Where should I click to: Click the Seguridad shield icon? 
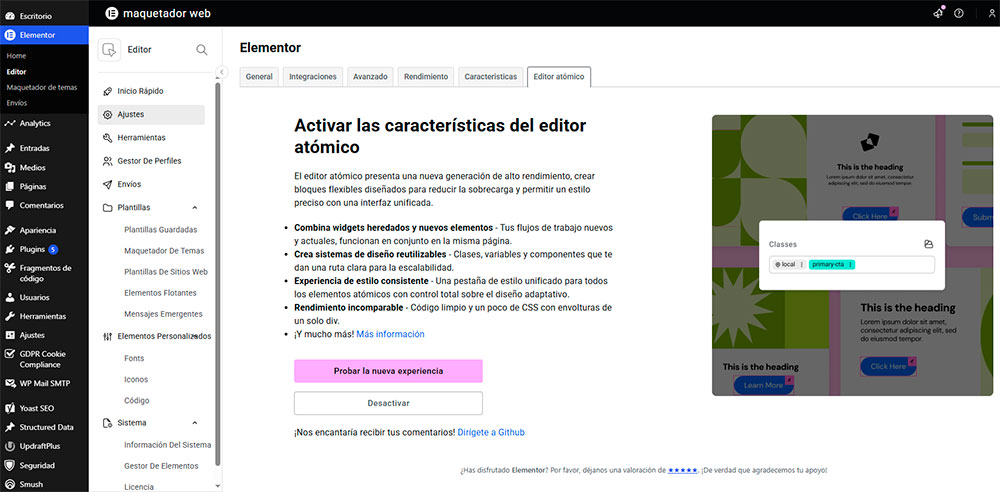coord(10,465)
